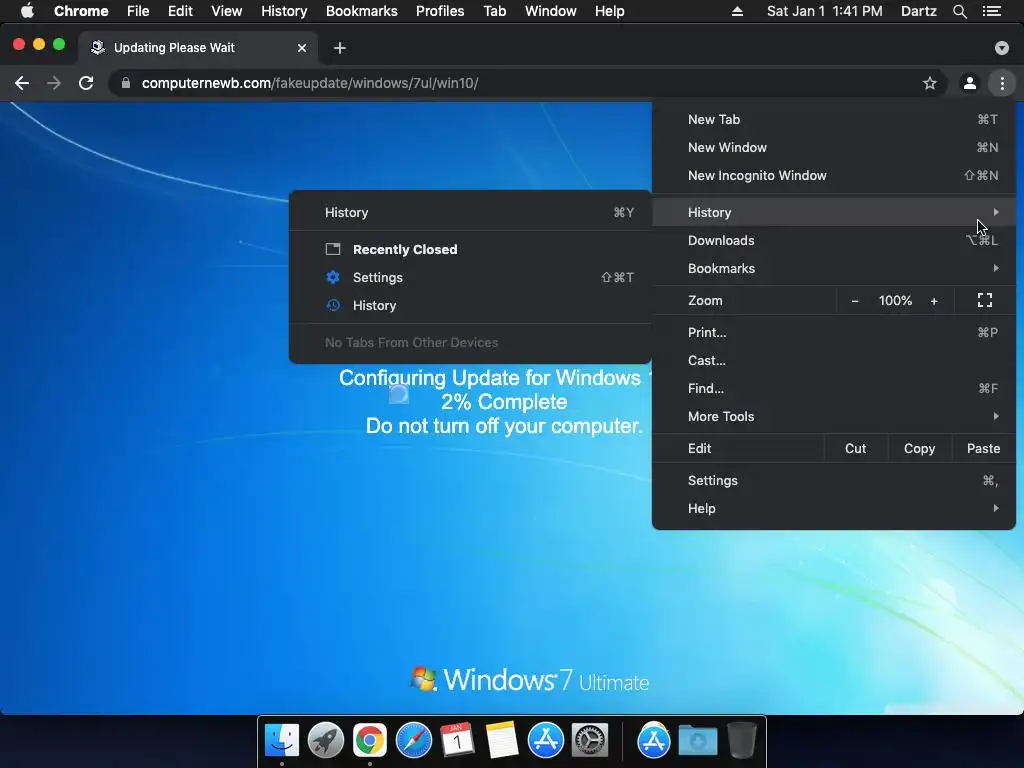Reopen recently closed History page
Viewport: 1024px width, 768px height.
pyautogui.click(x=470, y=306)
